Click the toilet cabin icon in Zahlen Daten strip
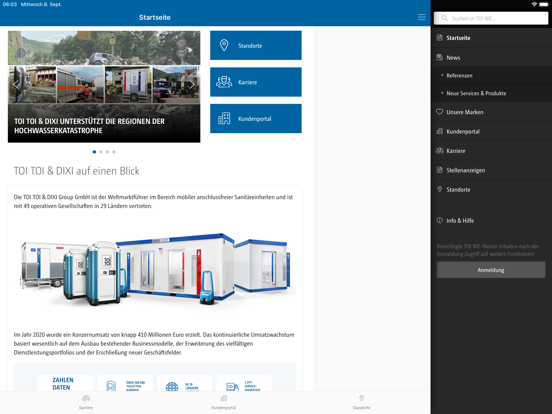 pyautogui.click(x=111, y=387)
